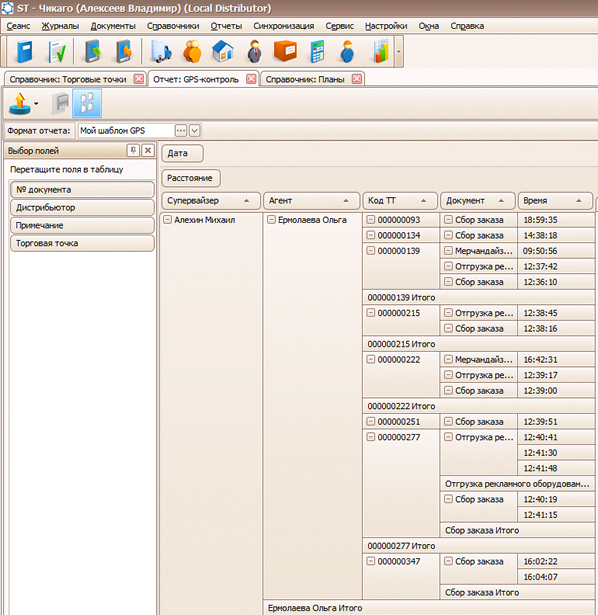Open the Отчеты menu

coord(226,26)
